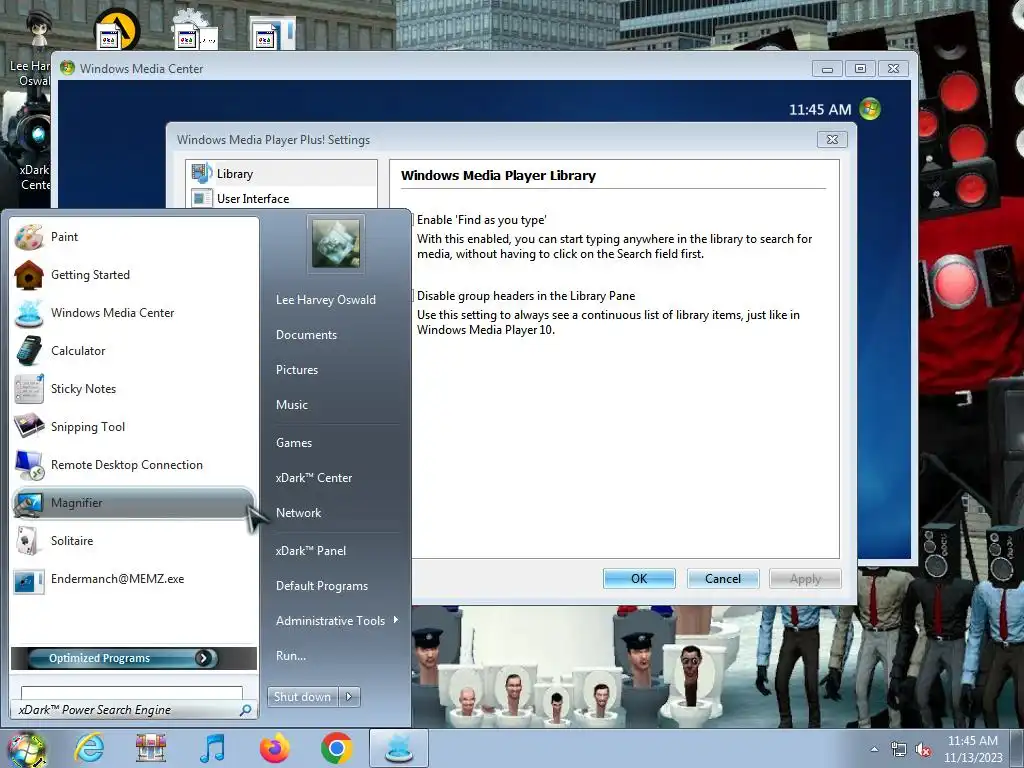Viewport: 1024px width, 768px height.
Task: Select Windows Media Center taskbar button
Action: pos(399,748)
